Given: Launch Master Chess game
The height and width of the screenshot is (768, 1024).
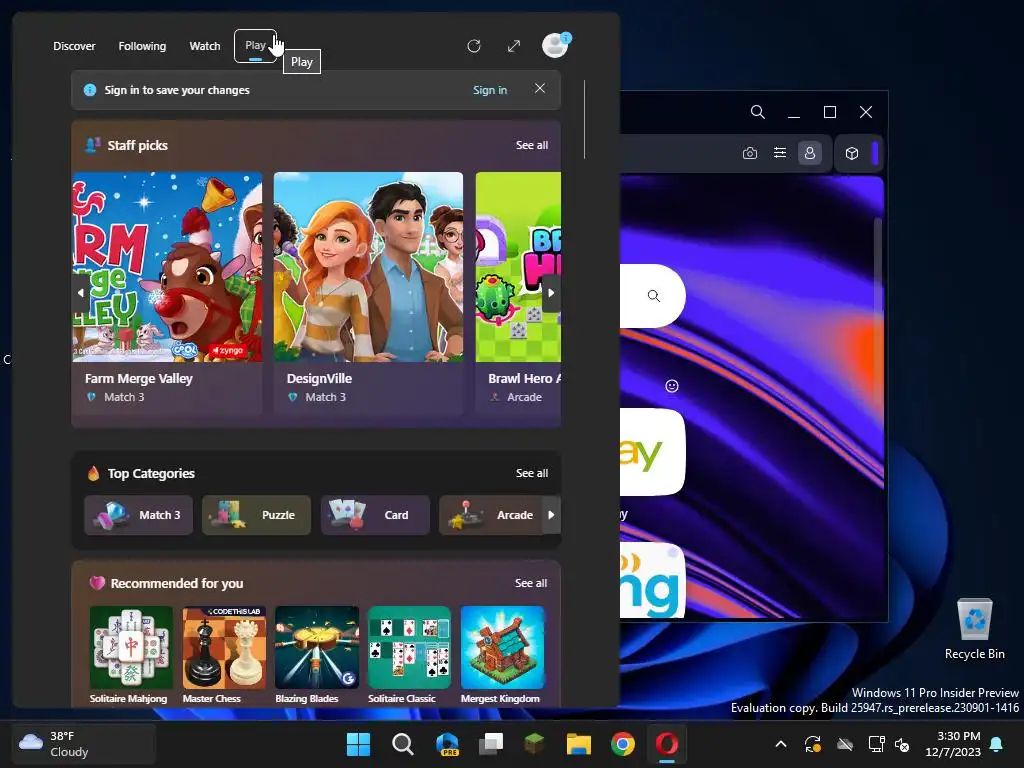Looking at the screenshot, I should (x=224, y=655).
